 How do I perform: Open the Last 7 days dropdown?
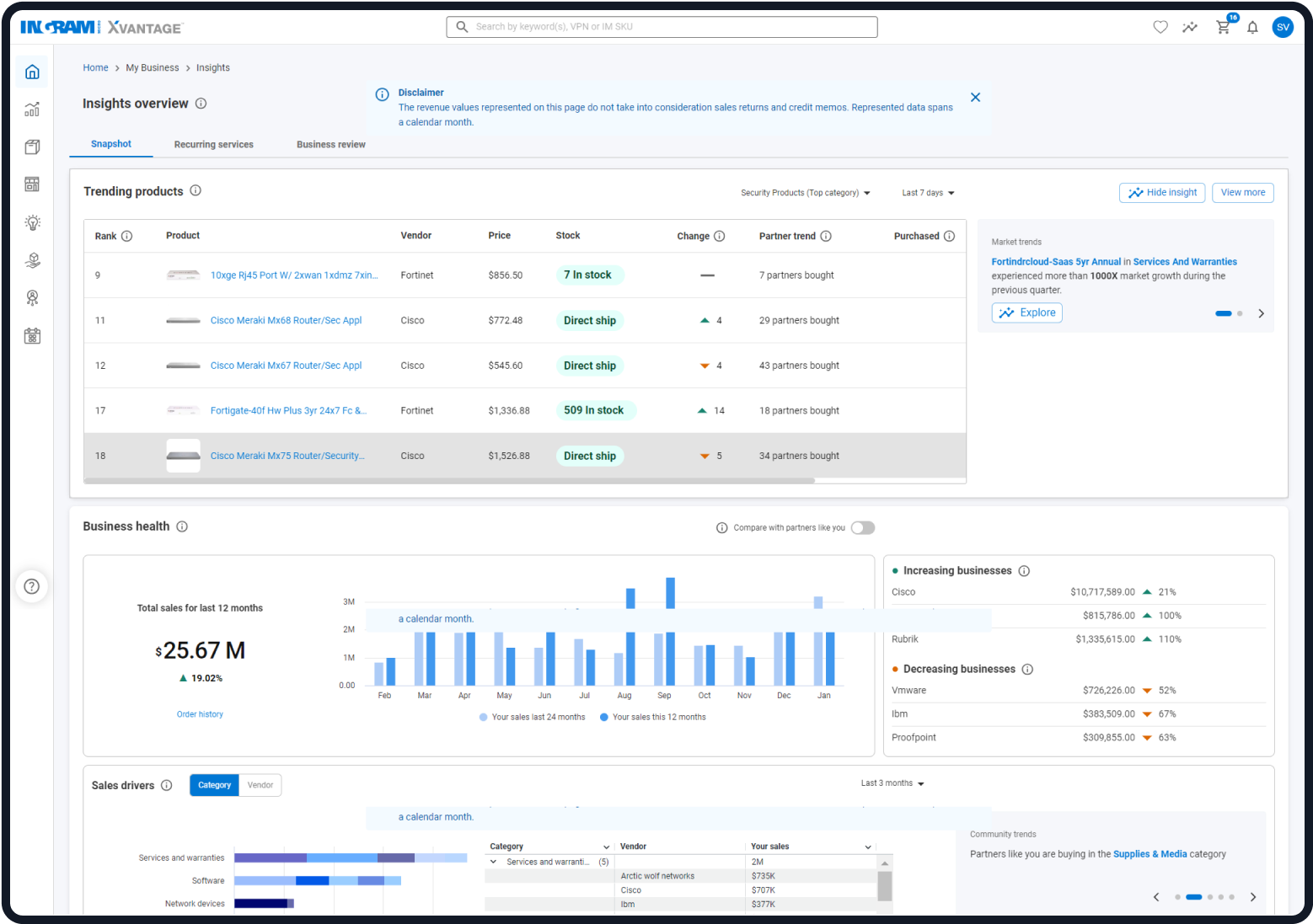tap(928, 193)
